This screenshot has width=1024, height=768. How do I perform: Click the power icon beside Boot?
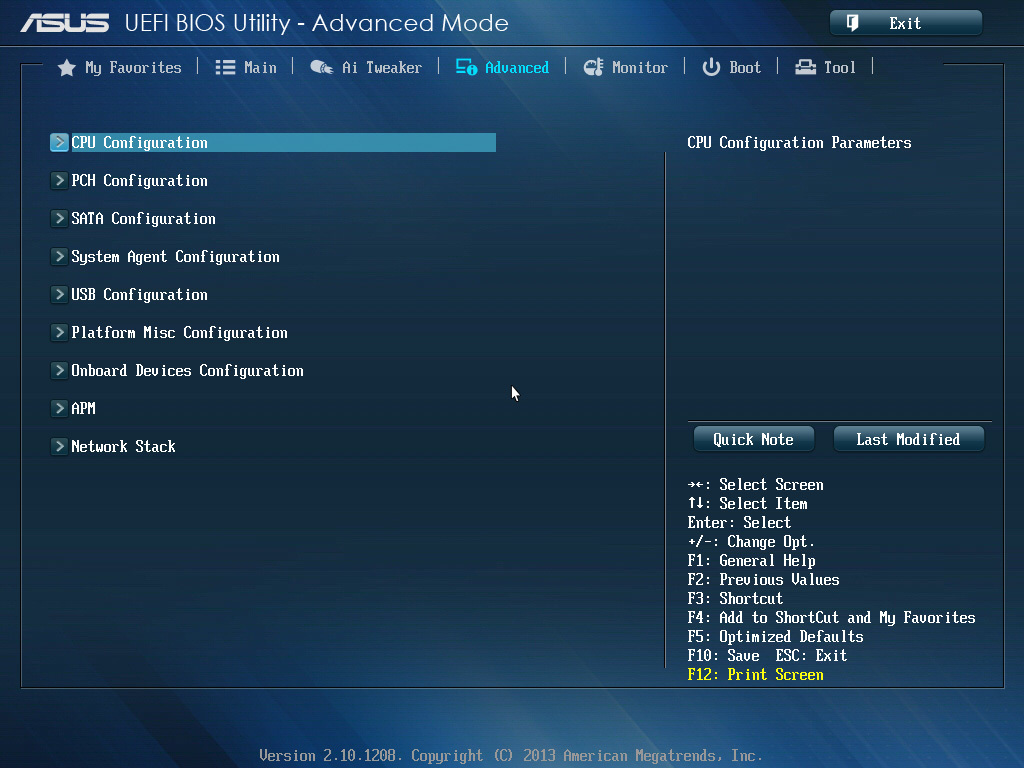point(711,68)
